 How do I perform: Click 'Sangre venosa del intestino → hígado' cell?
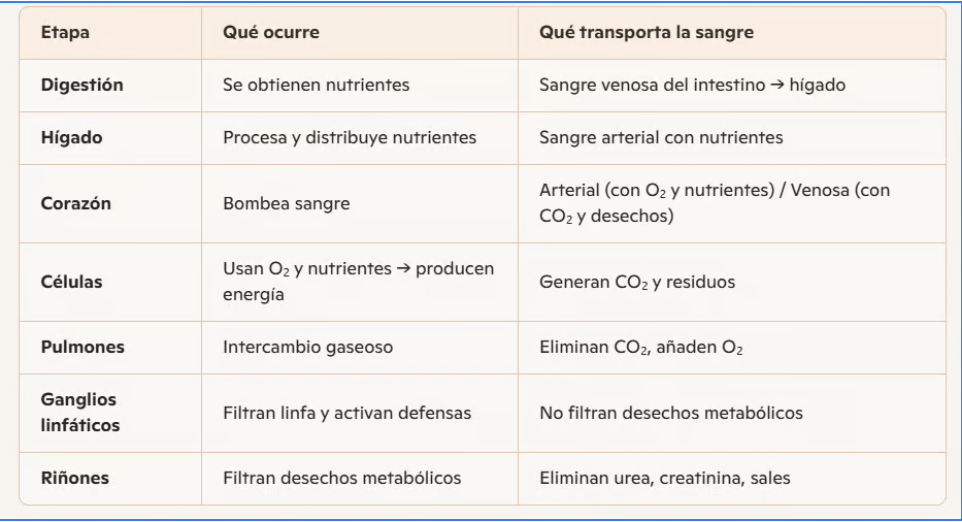point(693,85)
